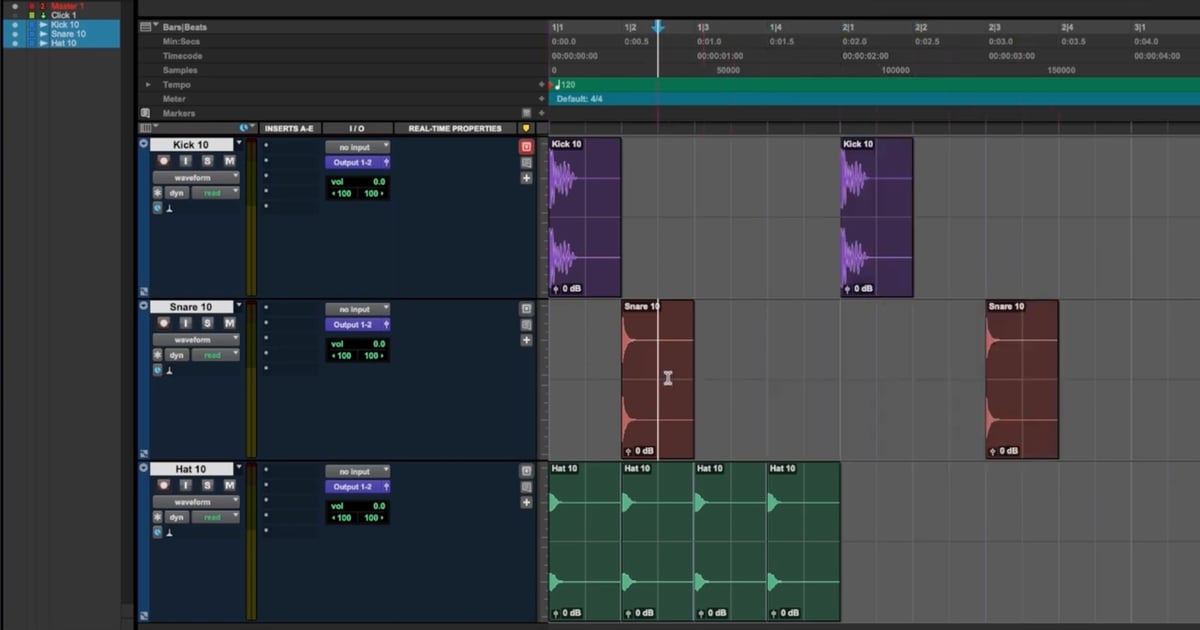Screen dimensions: 1200x630
Task: Open the waveform view selector on Kick 10
Action: coord(192,177)
